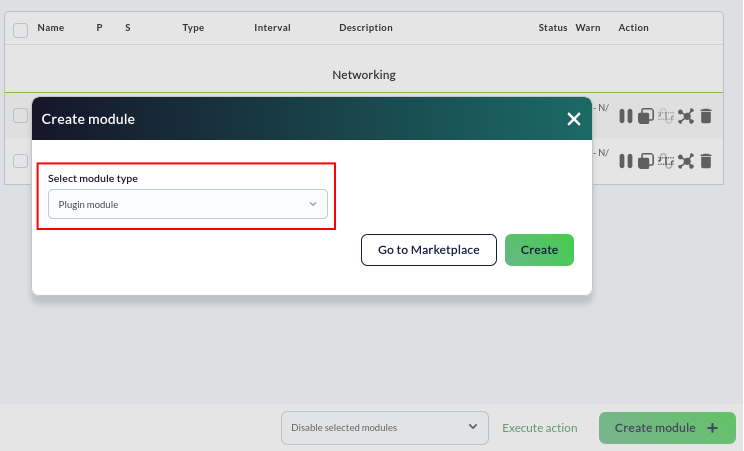
Task: Expand the Disable selected modules dropdown
Action: tap(385, 428)
